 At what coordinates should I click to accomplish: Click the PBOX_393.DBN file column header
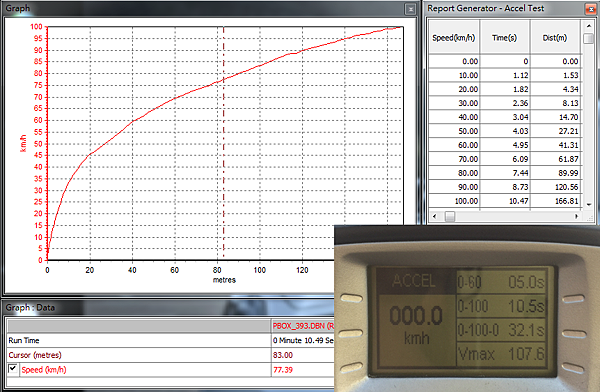pos(303,326)
